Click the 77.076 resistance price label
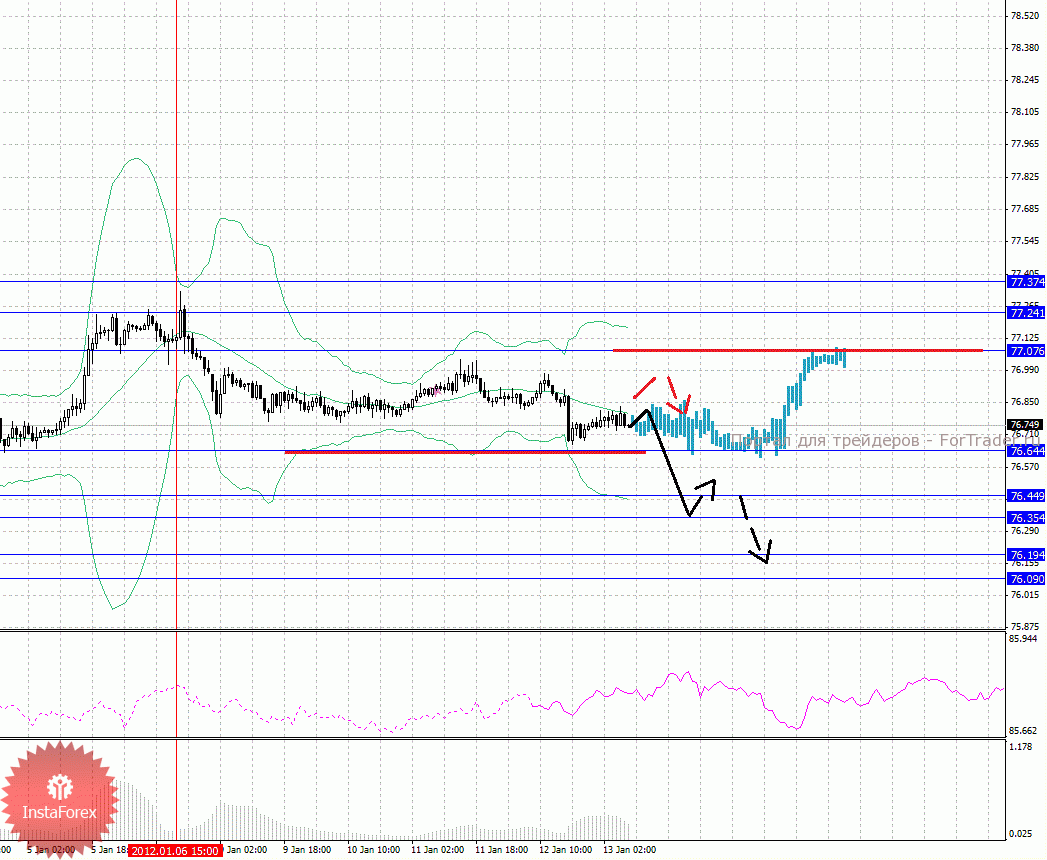The image size is (1047, 860). pyautogui.click(x=1026, y=351)
